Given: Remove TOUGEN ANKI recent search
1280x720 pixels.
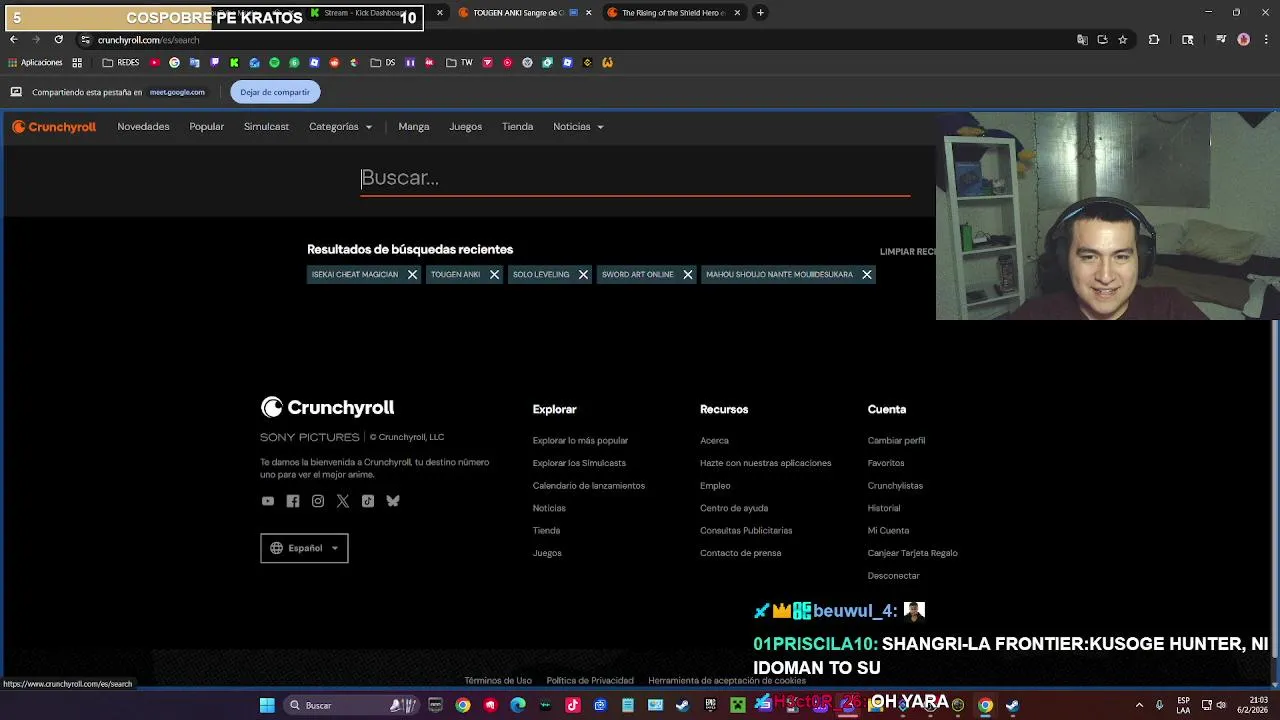Looking at the screenshot, I should click(x=494, y=275).
